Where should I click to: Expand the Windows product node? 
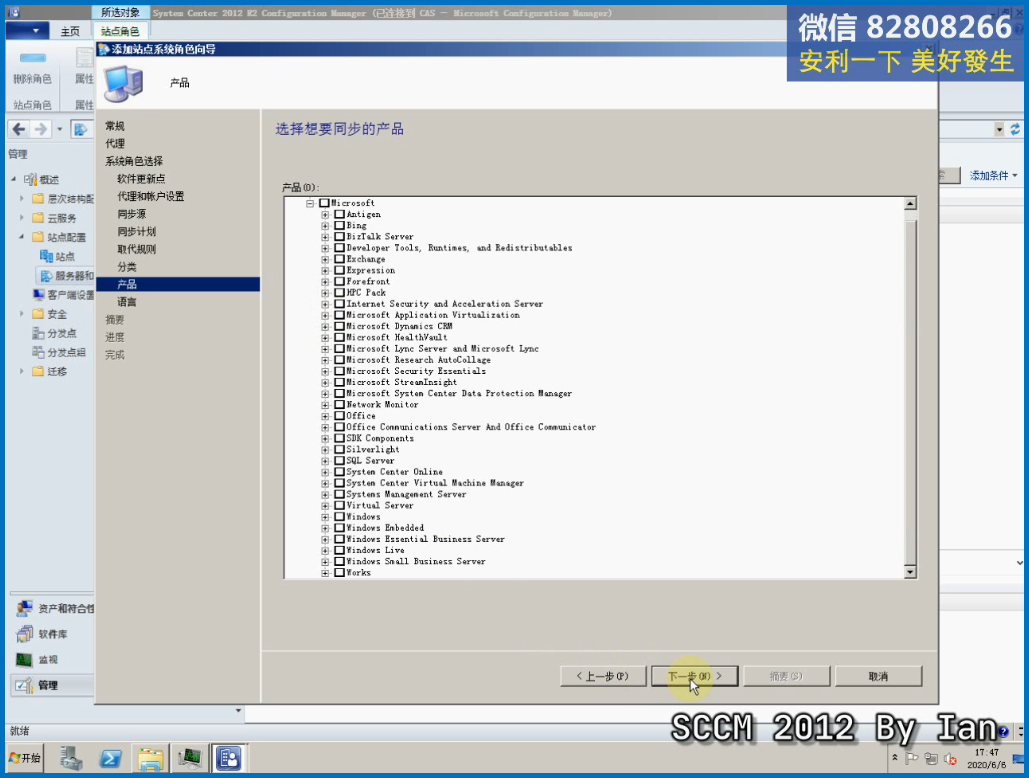click(325, 517)
